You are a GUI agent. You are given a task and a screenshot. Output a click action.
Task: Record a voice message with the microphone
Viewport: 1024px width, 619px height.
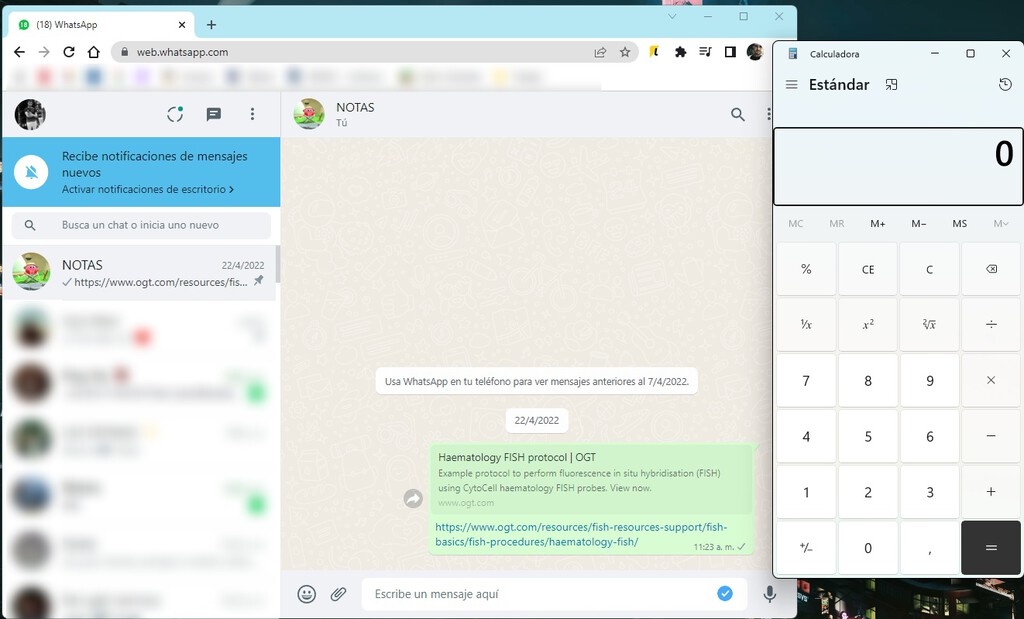[770, 593]
